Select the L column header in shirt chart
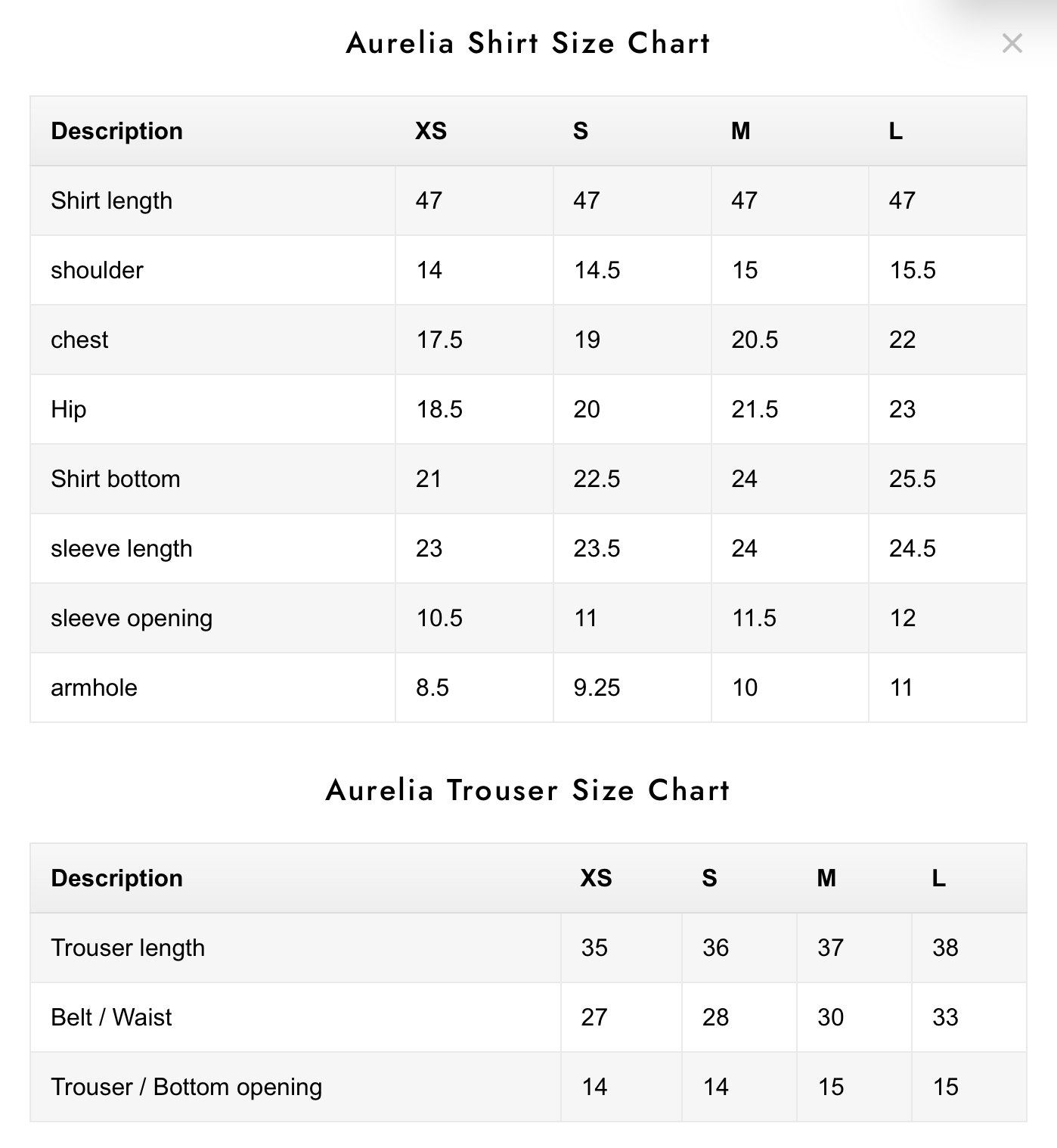1057x1148 pixels. tap(896, 131)
